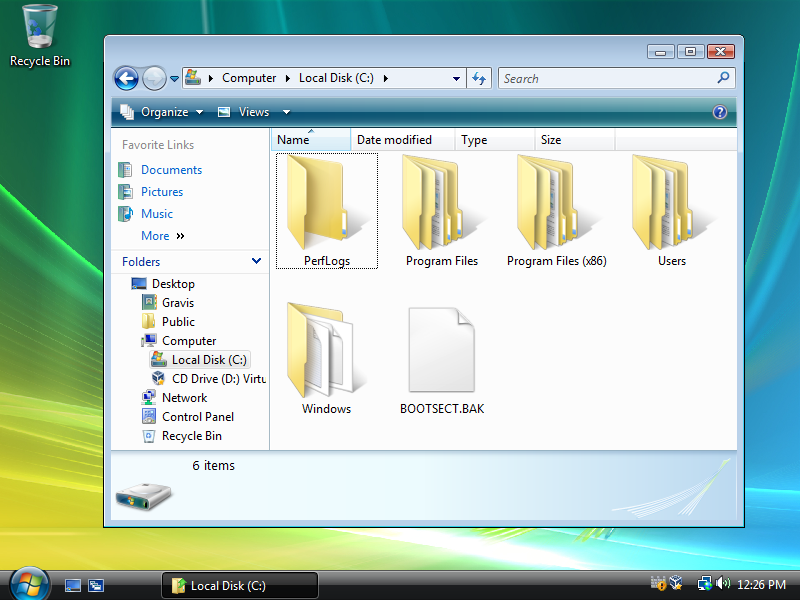Screen dimensions: 800x600
Task: Refresh the folder view
Action: pos(479,79)
